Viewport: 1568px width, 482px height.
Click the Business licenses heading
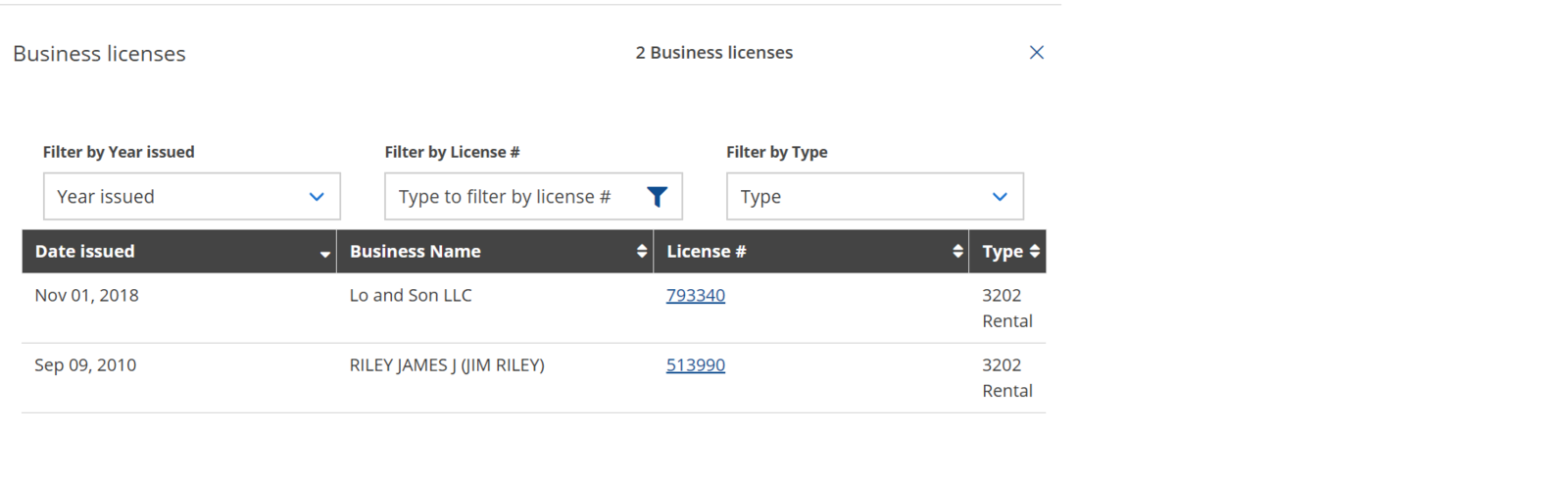[x=99, y=54]
